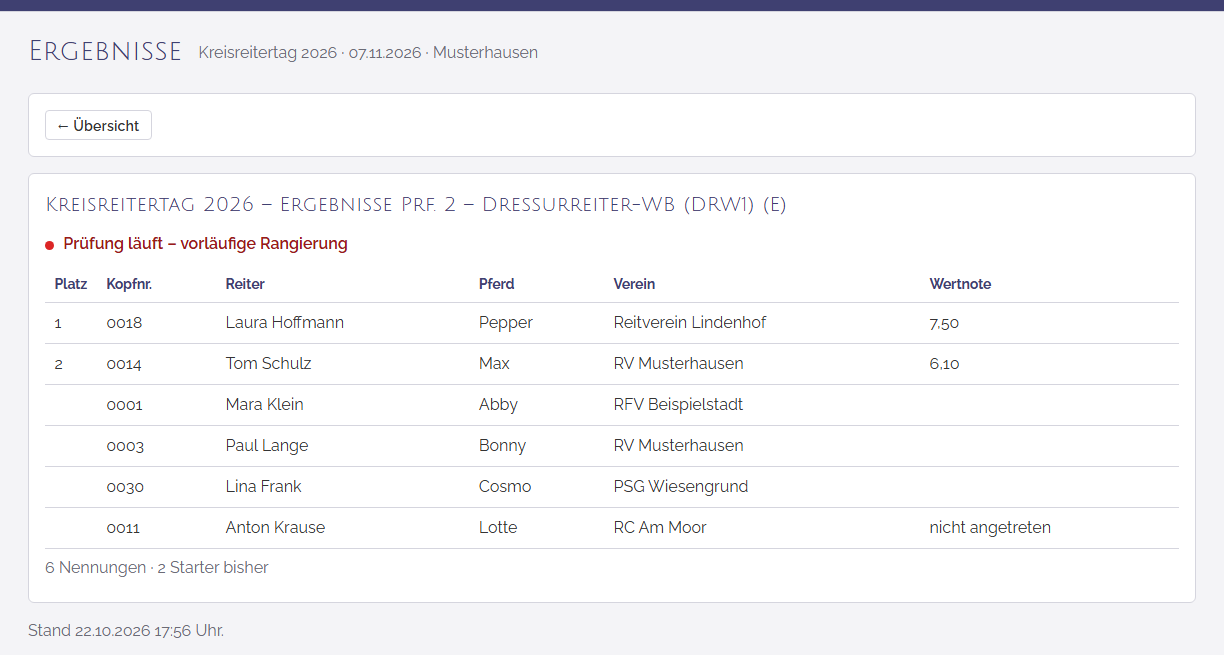Click RV Musterhausen in Tom Schulz's row

coord(678,364)
